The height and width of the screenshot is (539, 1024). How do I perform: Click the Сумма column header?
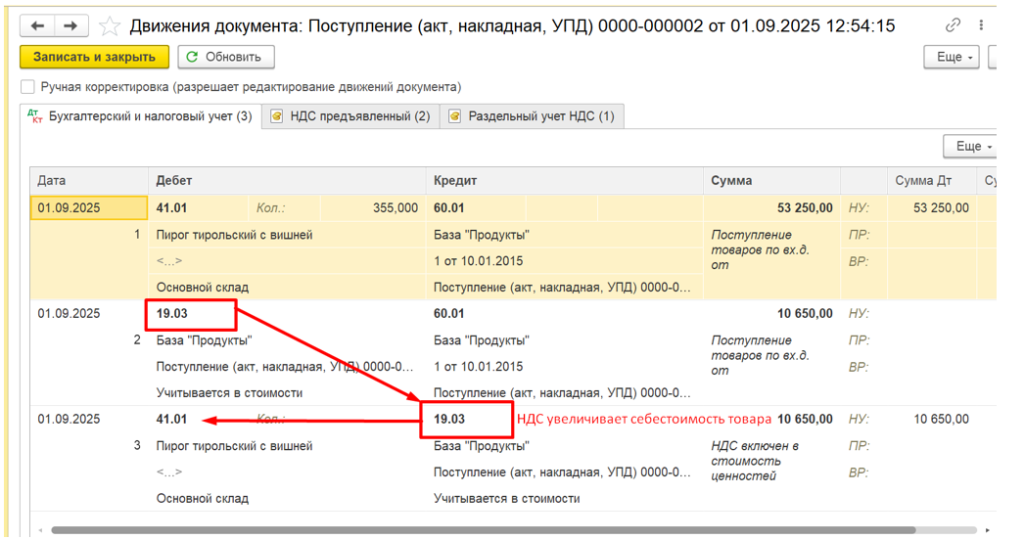click(x=731, y=181)
